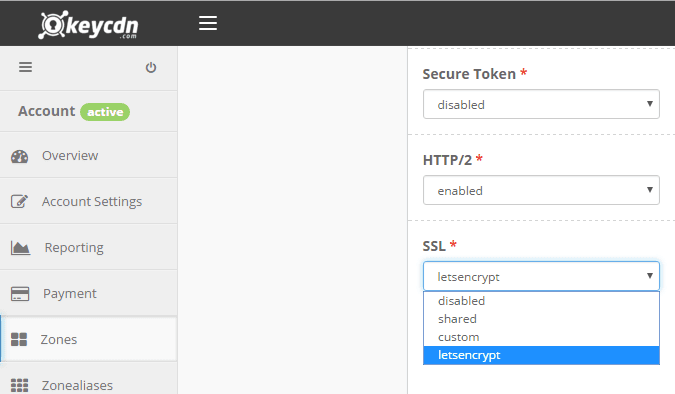Toggle the top header hamburger menu

click(x=208, y=23)
